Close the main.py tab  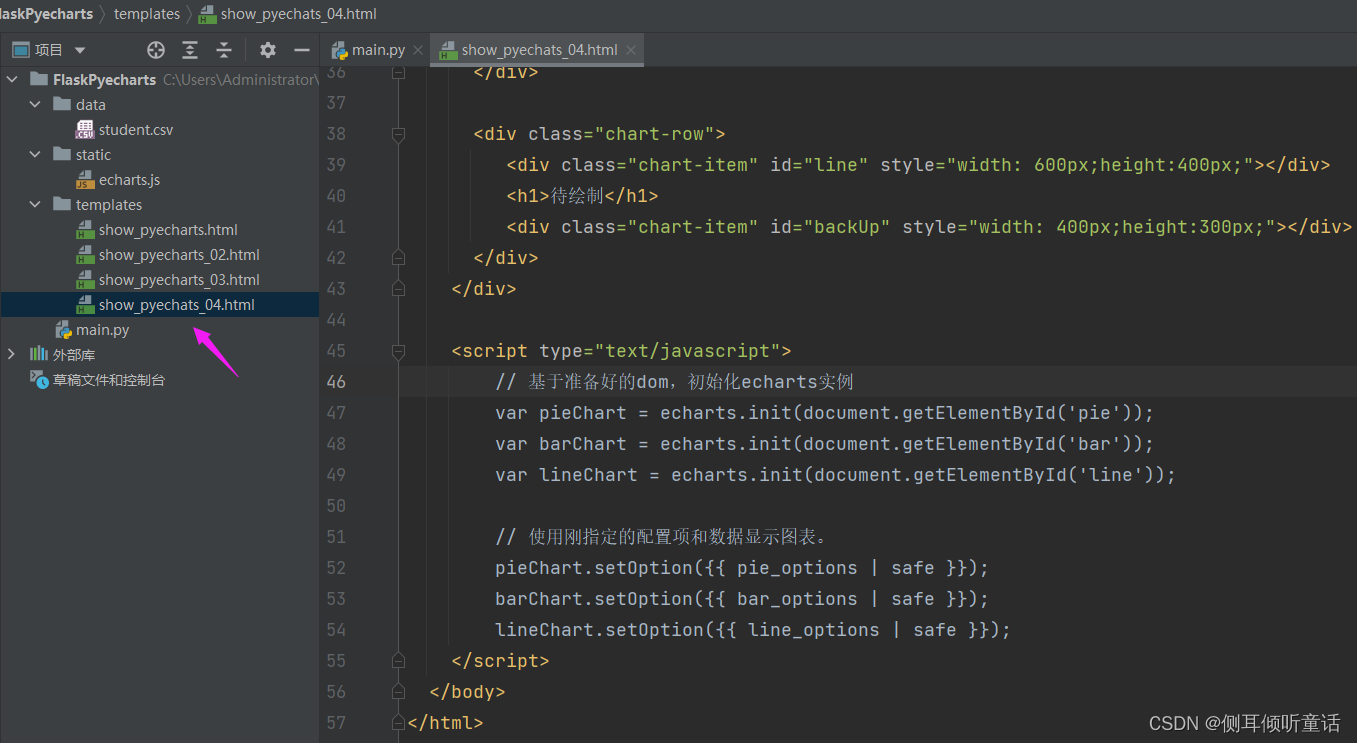[418, 50]
